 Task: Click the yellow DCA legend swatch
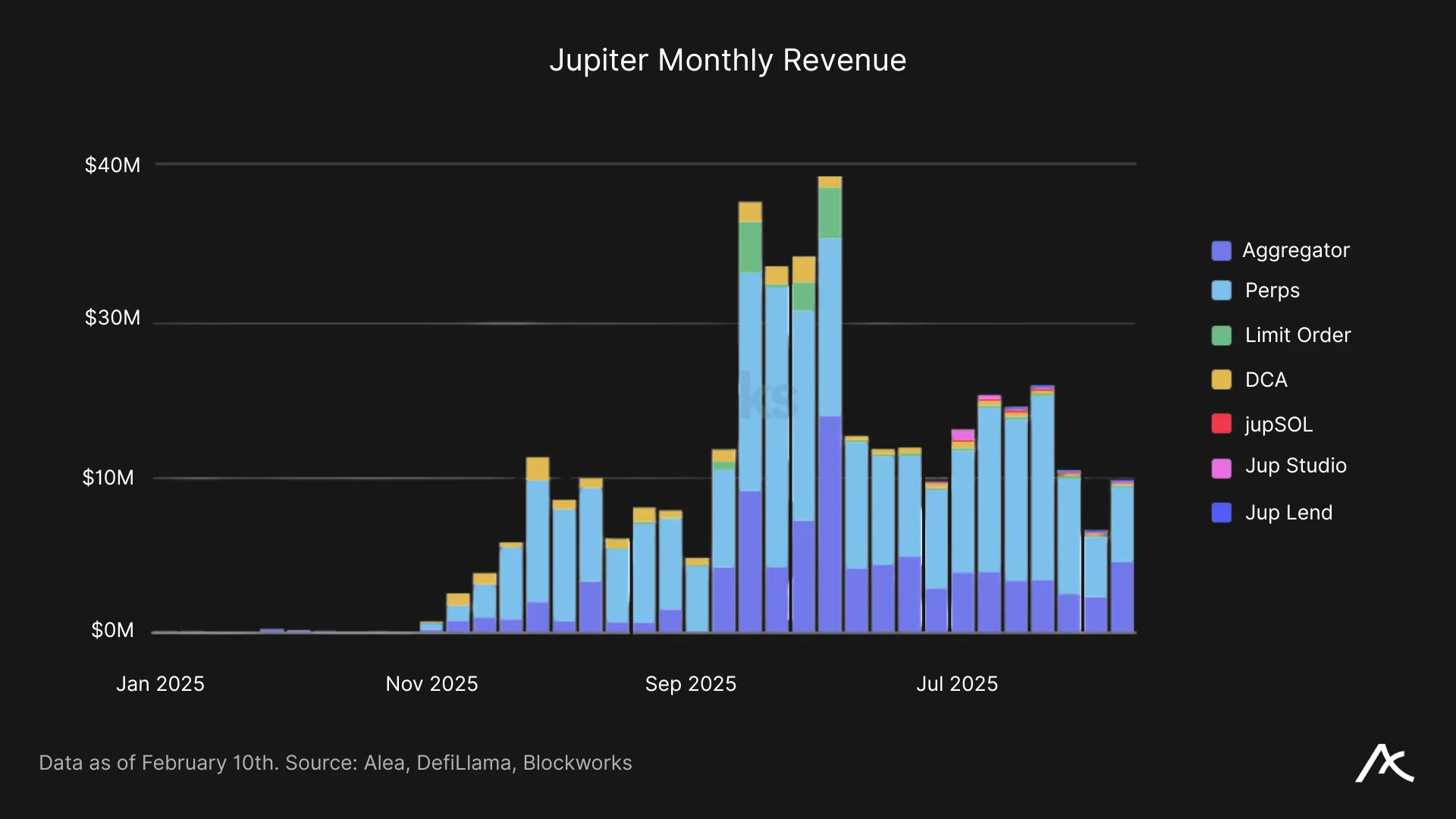click(1222, 380)
